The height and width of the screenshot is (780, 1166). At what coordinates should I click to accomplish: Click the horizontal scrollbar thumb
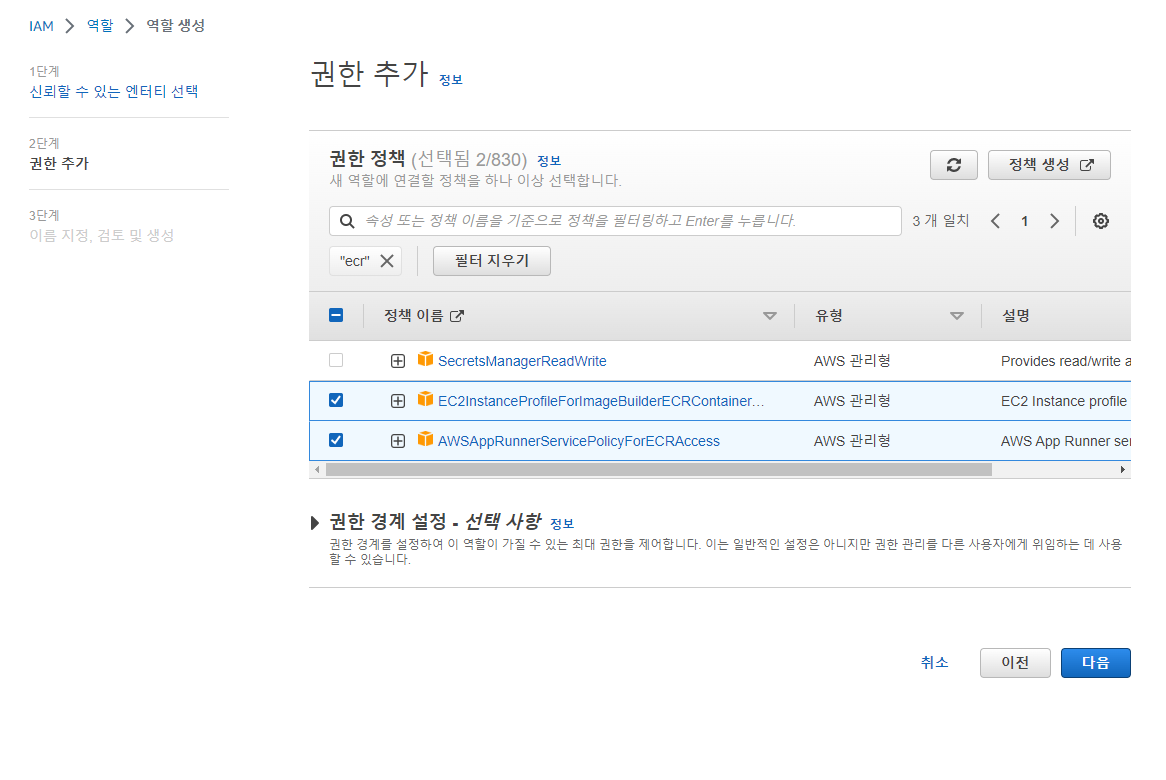tap(658, 469)
